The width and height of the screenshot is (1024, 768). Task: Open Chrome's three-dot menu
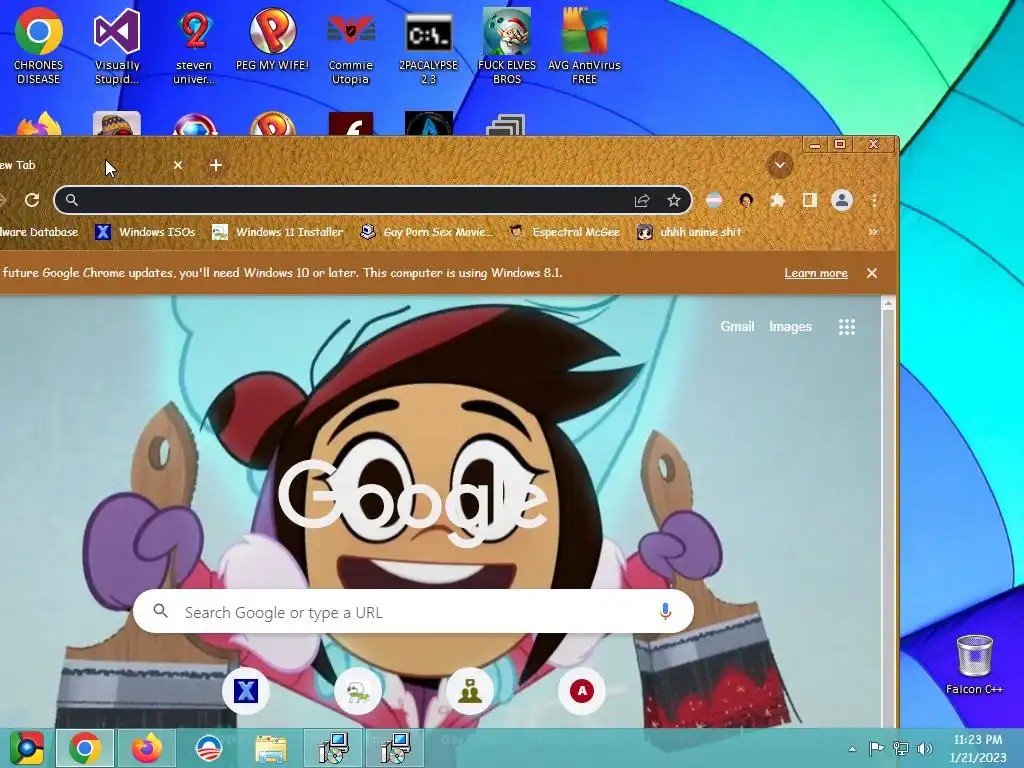point(874,200)
